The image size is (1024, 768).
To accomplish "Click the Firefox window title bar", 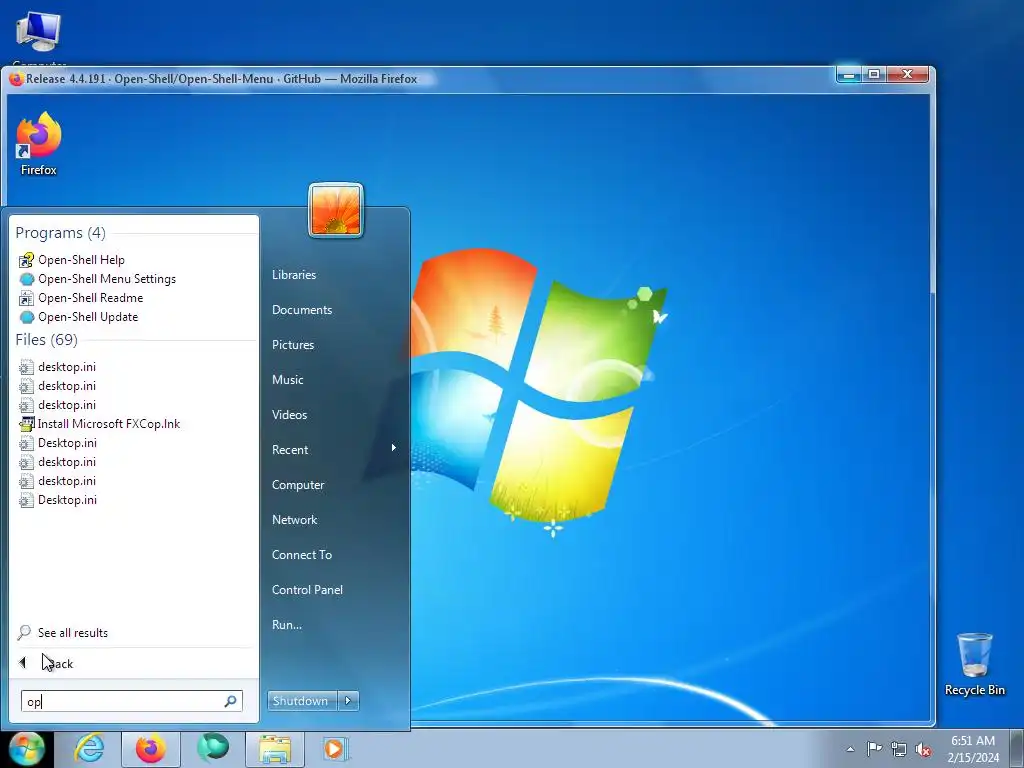I will click(418, 79).
